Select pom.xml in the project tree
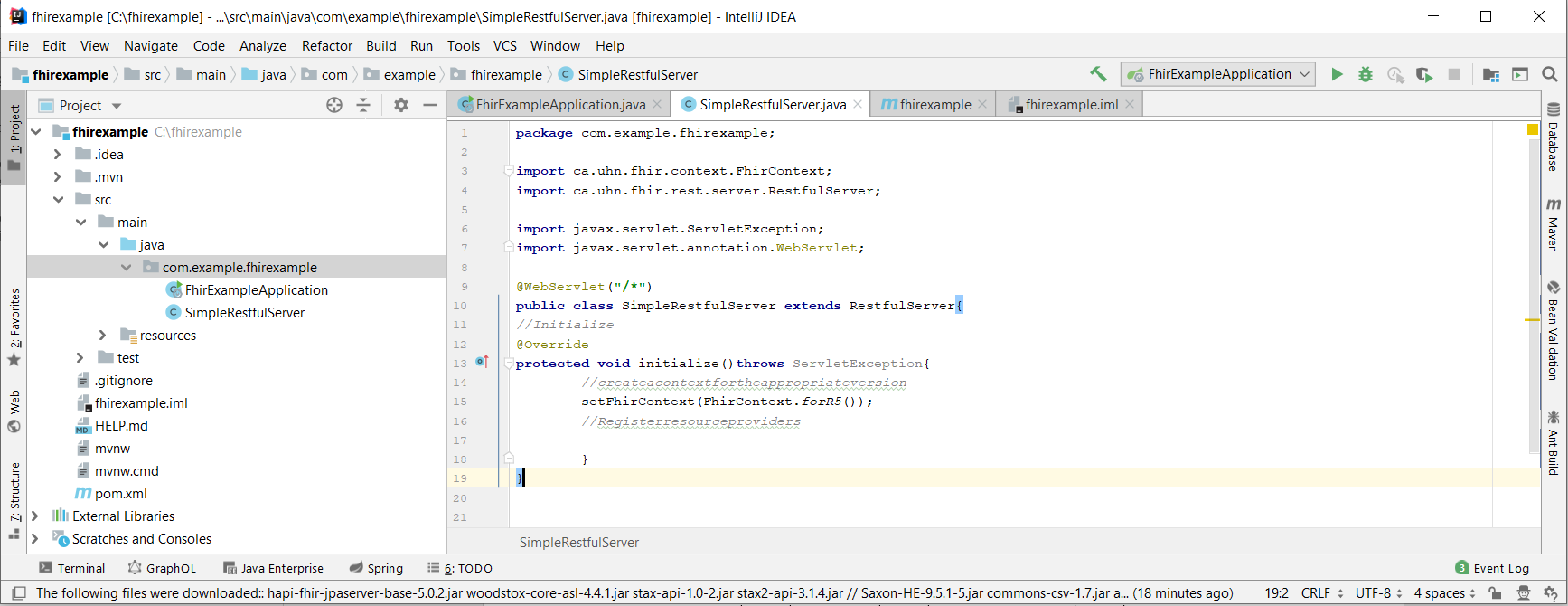 tap(120, 494)
